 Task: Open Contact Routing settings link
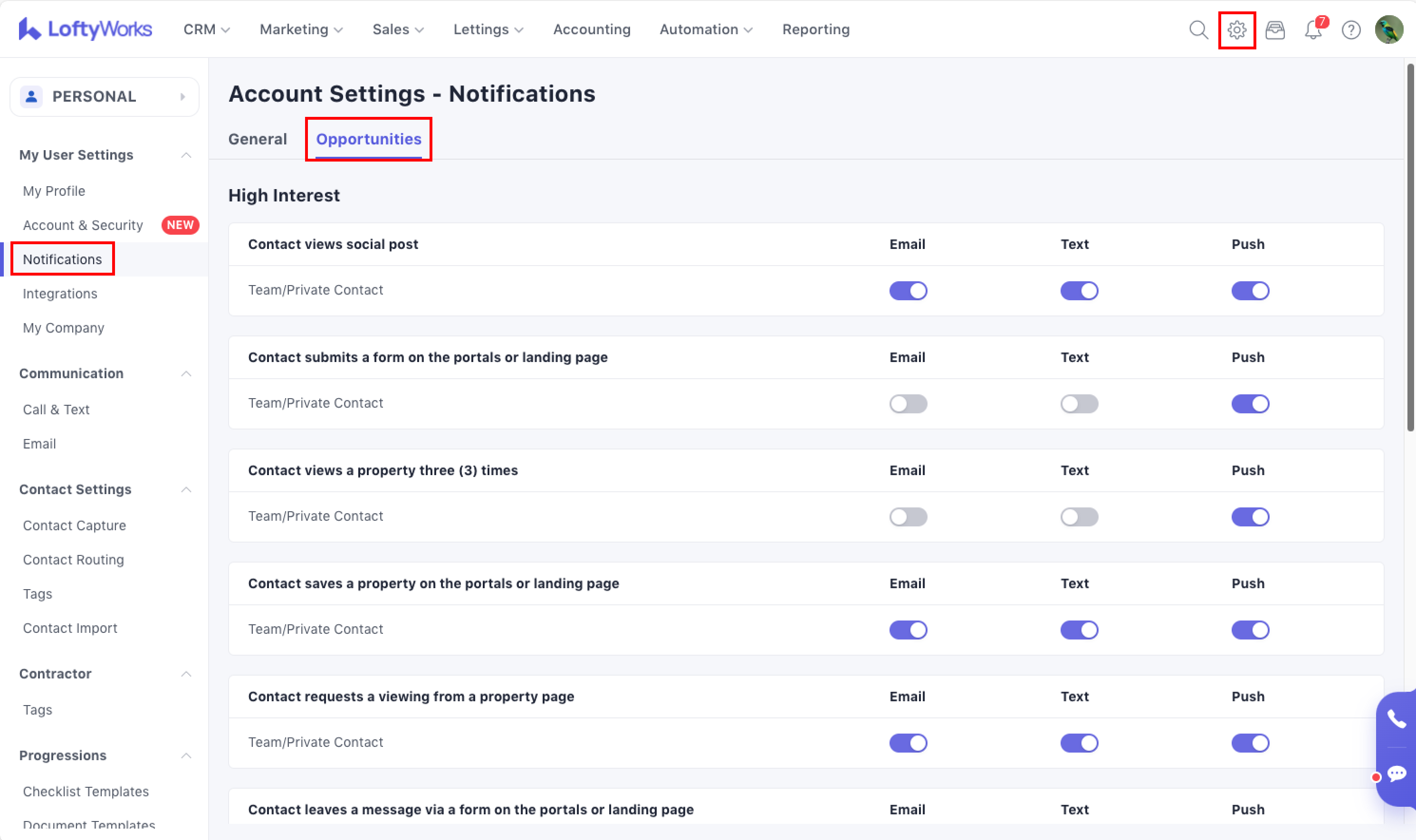click(73, 560)
